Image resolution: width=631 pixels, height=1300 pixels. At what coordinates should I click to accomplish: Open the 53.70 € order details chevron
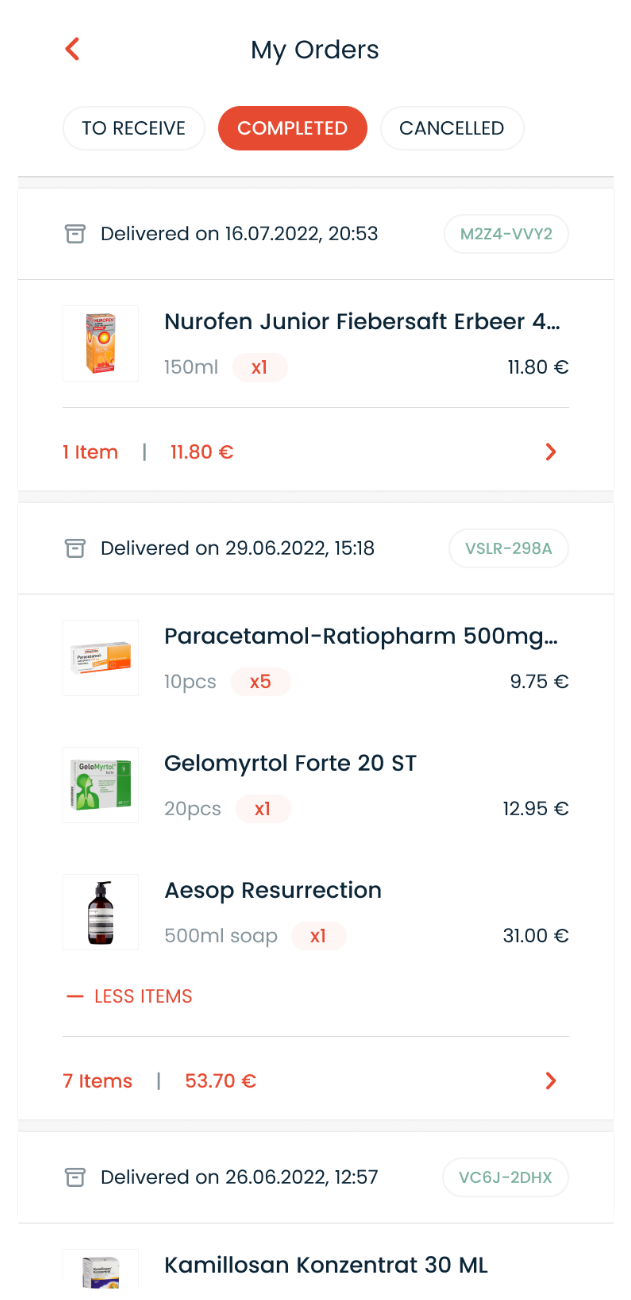coord(550,1081)
